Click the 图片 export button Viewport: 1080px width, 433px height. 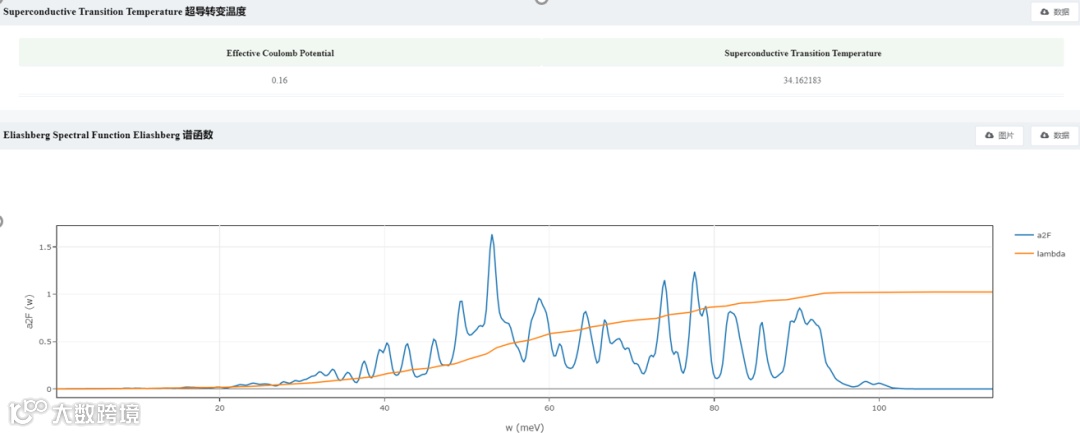pyautogui.click(x=999, y=136)
